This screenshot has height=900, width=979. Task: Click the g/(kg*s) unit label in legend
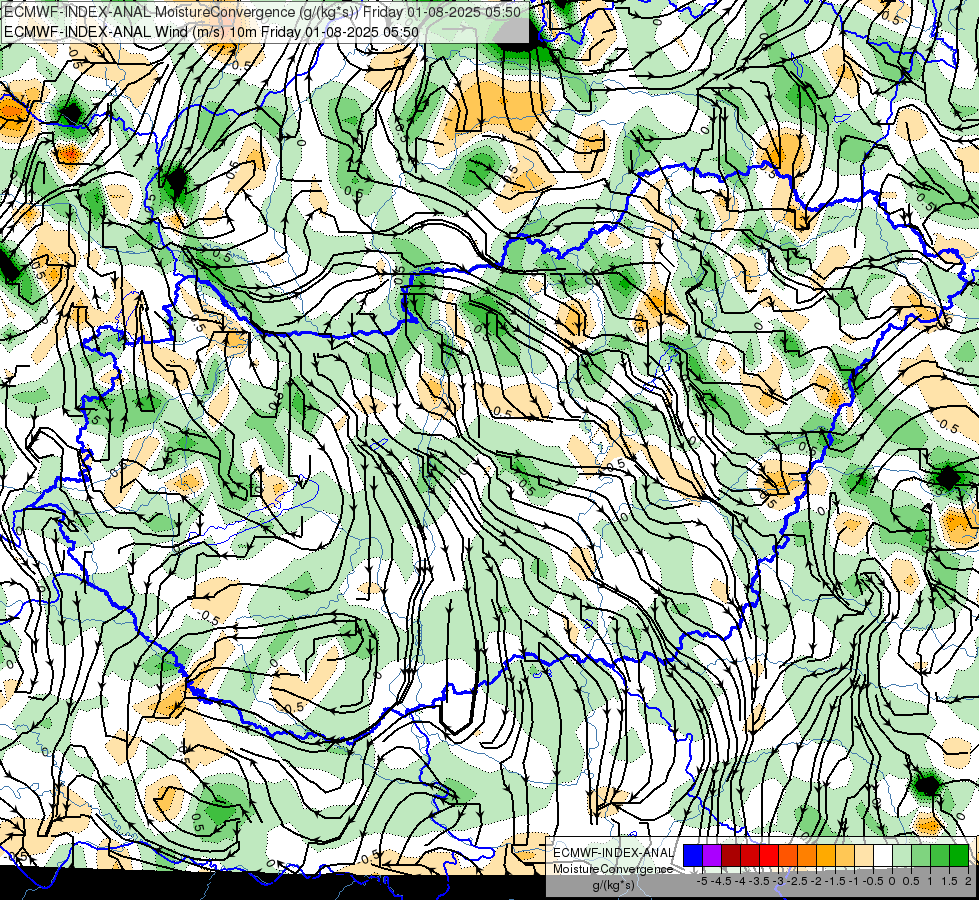pyautogui.click(x=614, y=885)
